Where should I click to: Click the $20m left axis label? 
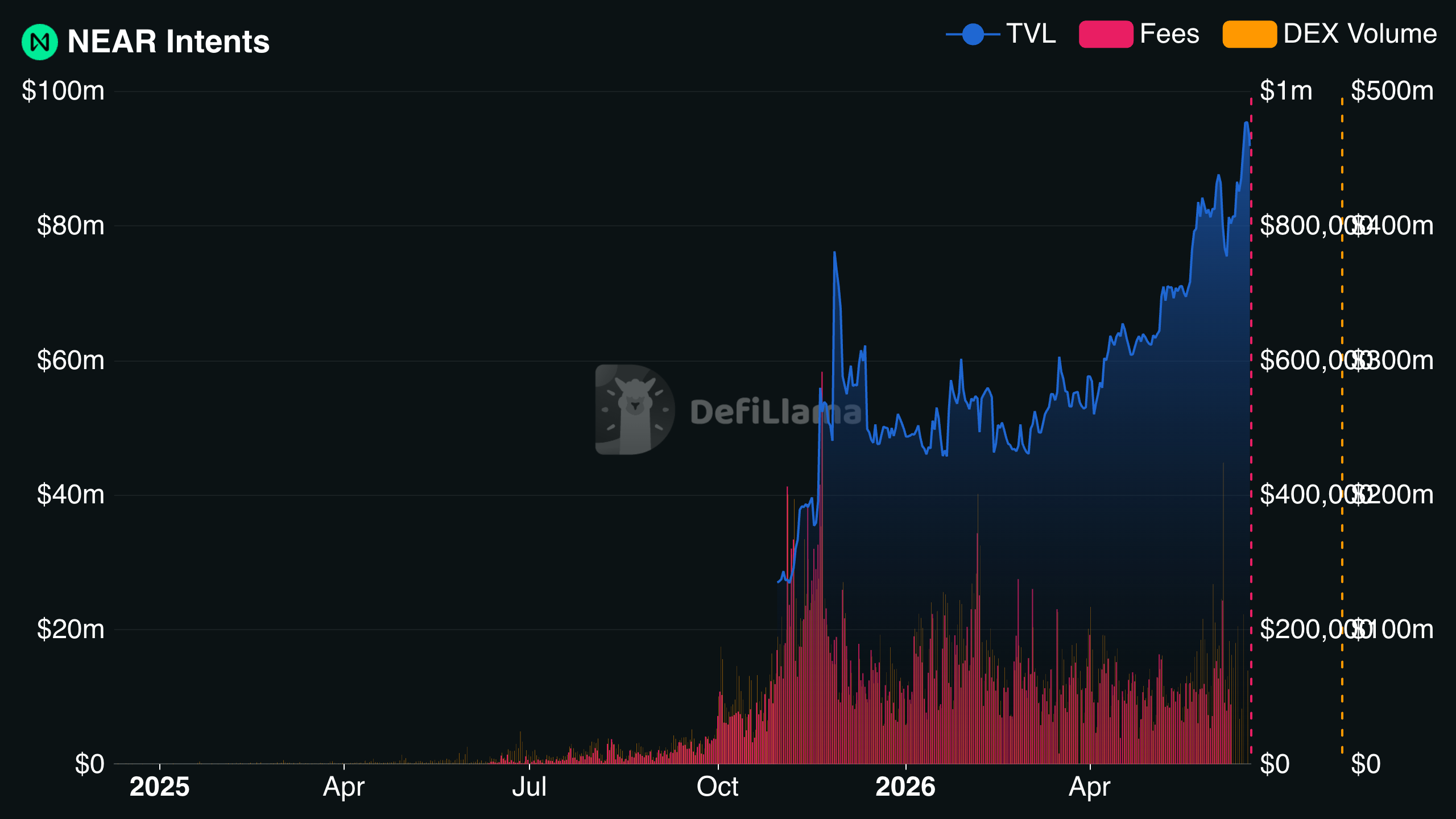(x=71, y=630)
